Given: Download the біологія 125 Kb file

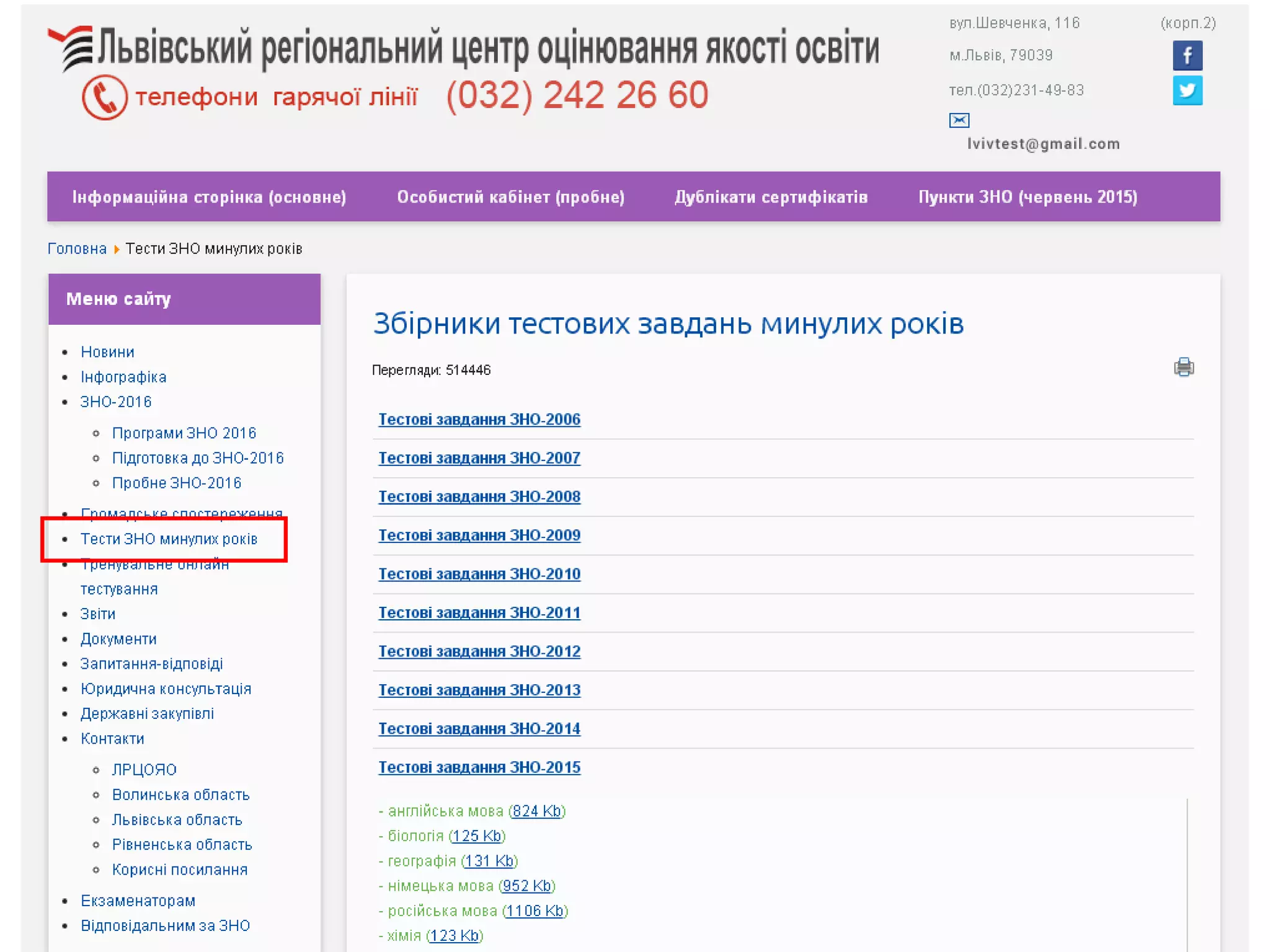Looking at the screenshot, I should [477, 836].
